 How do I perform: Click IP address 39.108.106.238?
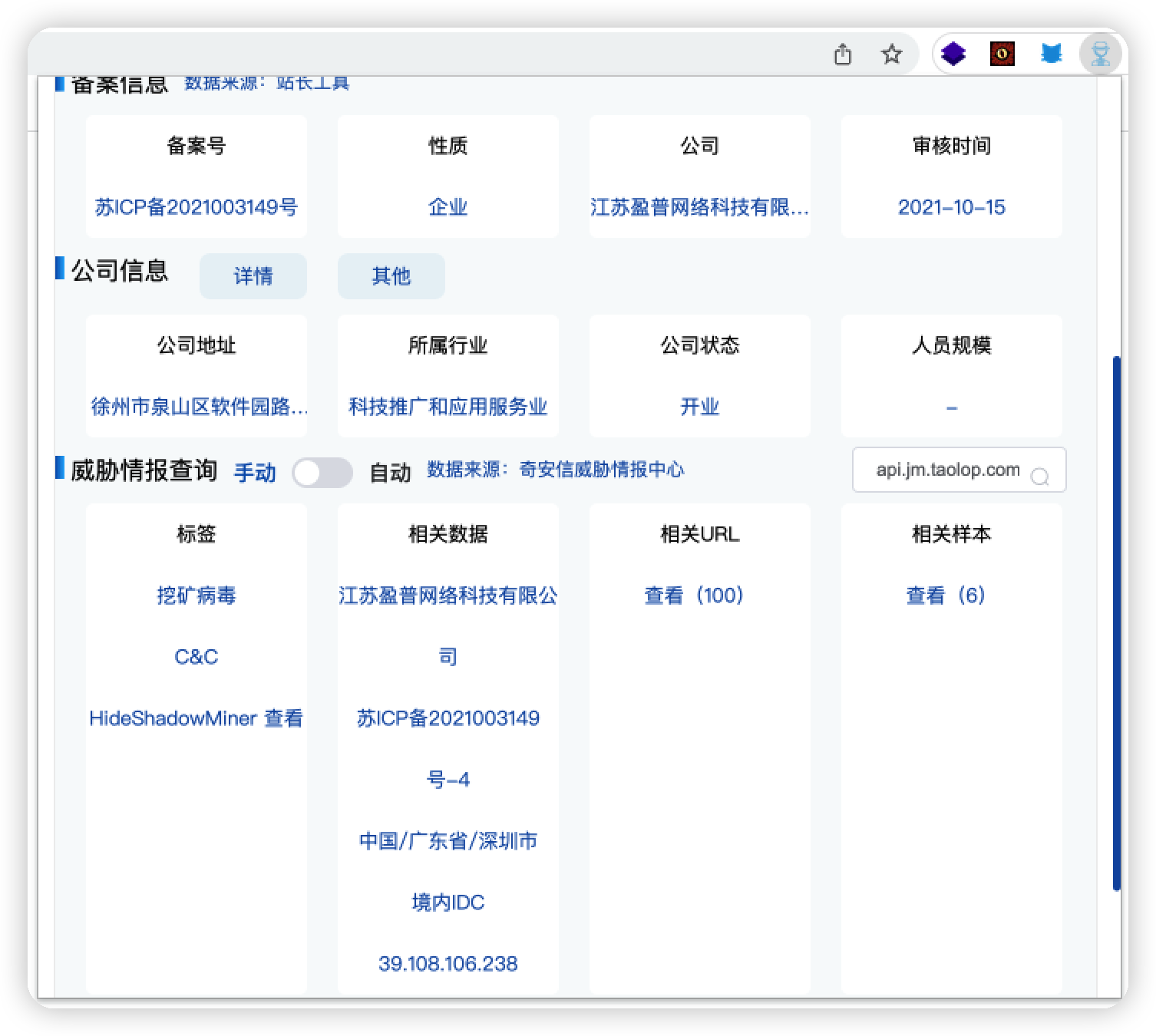pyautogui.click(x=448, y=964)
